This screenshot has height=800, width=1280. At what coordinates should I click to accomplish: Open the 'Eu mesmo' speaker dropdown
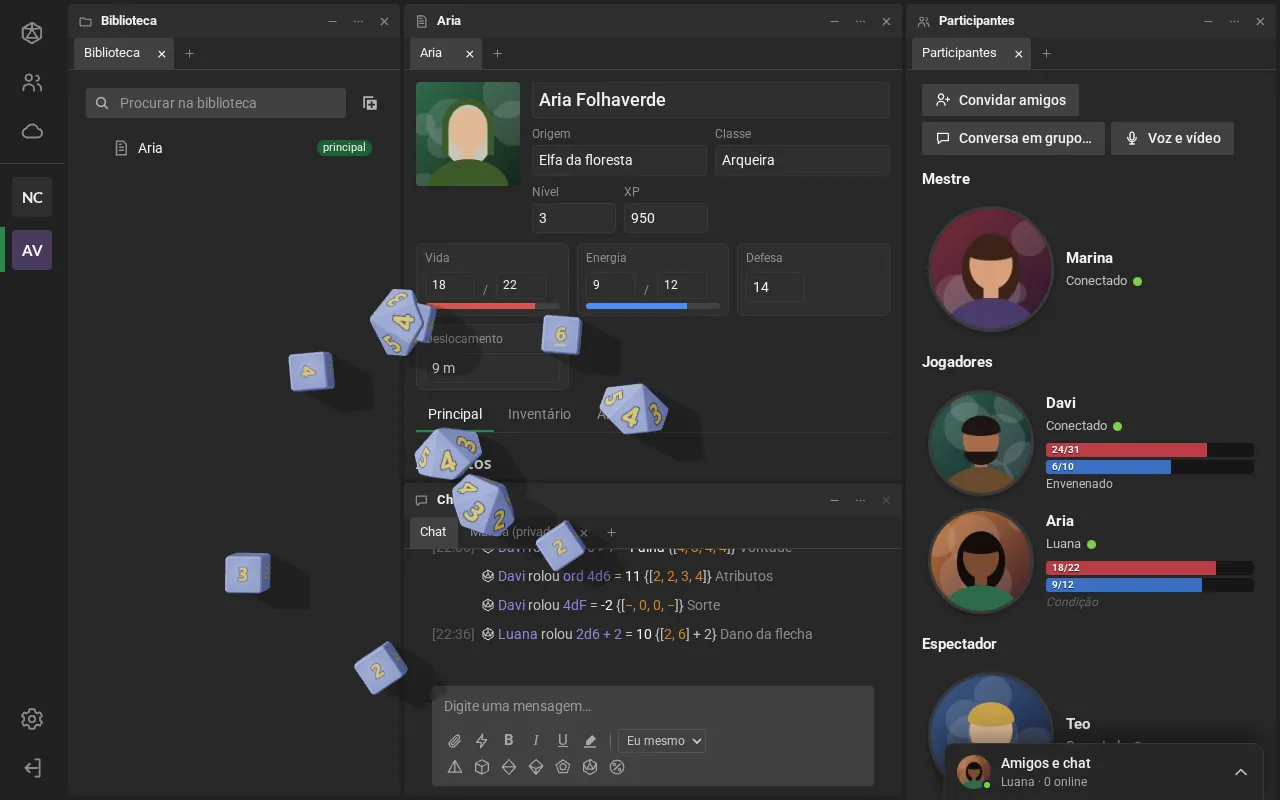(662, 741)
